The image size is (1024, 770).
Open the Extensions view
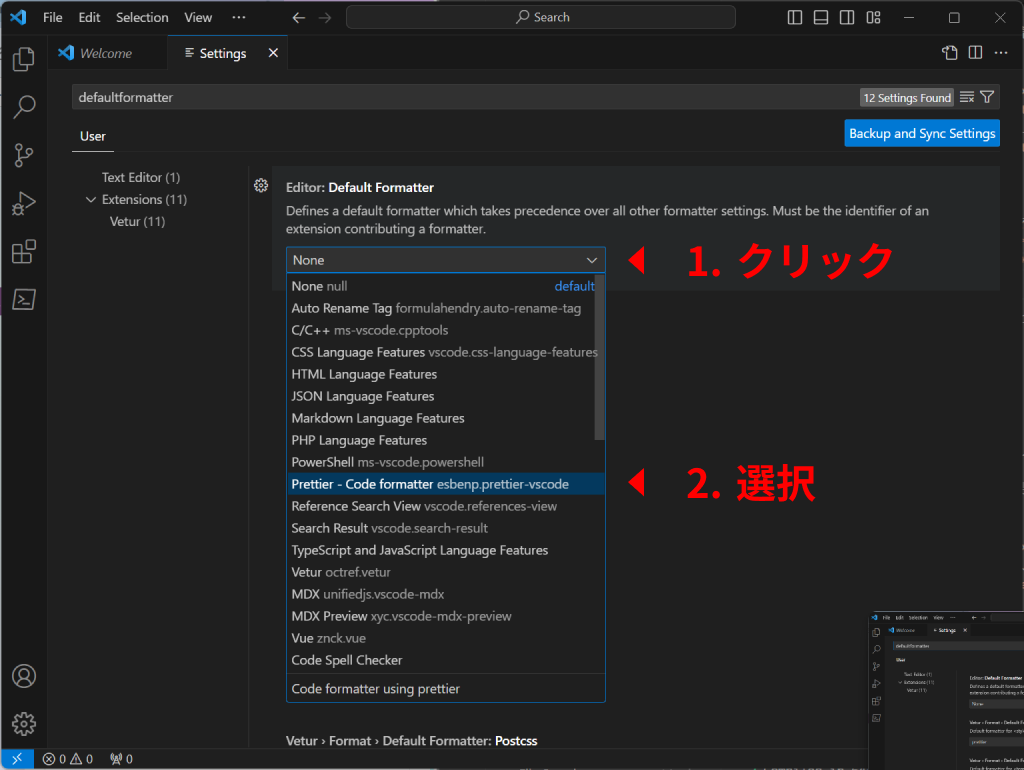coord(24,251)
